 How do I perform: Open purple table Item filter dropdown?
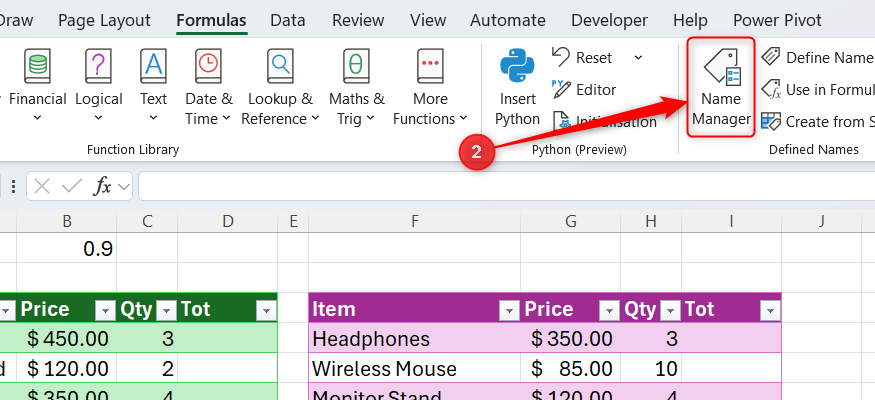(508, 310)
